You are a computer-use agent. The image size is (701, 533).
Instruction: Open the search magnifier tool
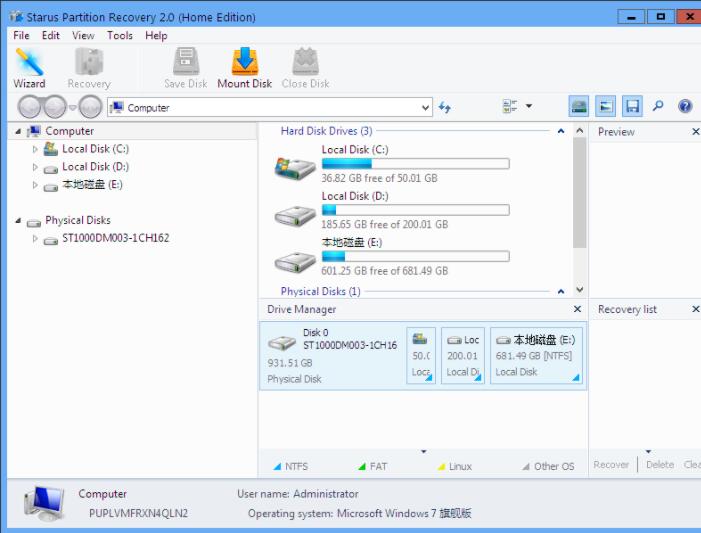point(658,106)
